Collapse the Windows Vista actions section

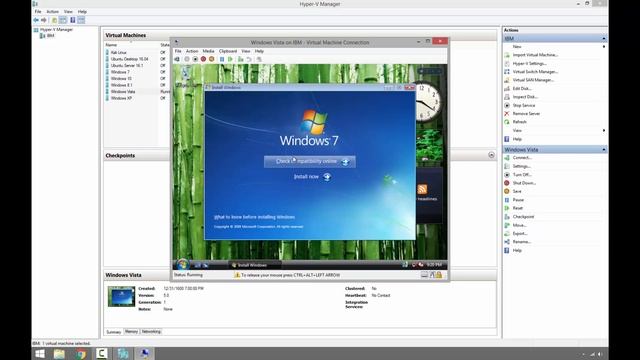(604, 150)
